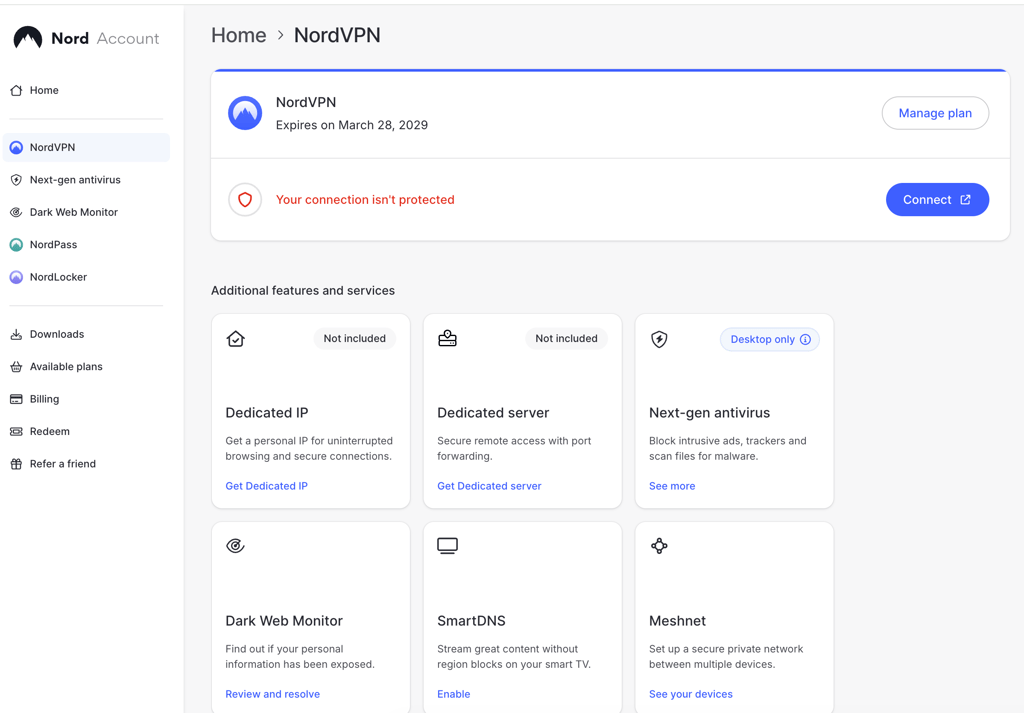Click the Downloads tray icon
The width and height of the screenshot is (1024, 713).
[16, 334]
